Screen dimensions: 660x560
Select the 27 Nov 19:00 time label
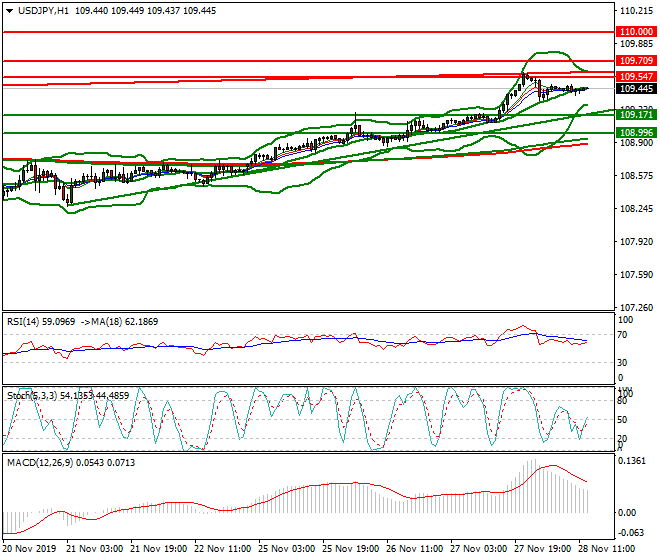coord(543,549)
